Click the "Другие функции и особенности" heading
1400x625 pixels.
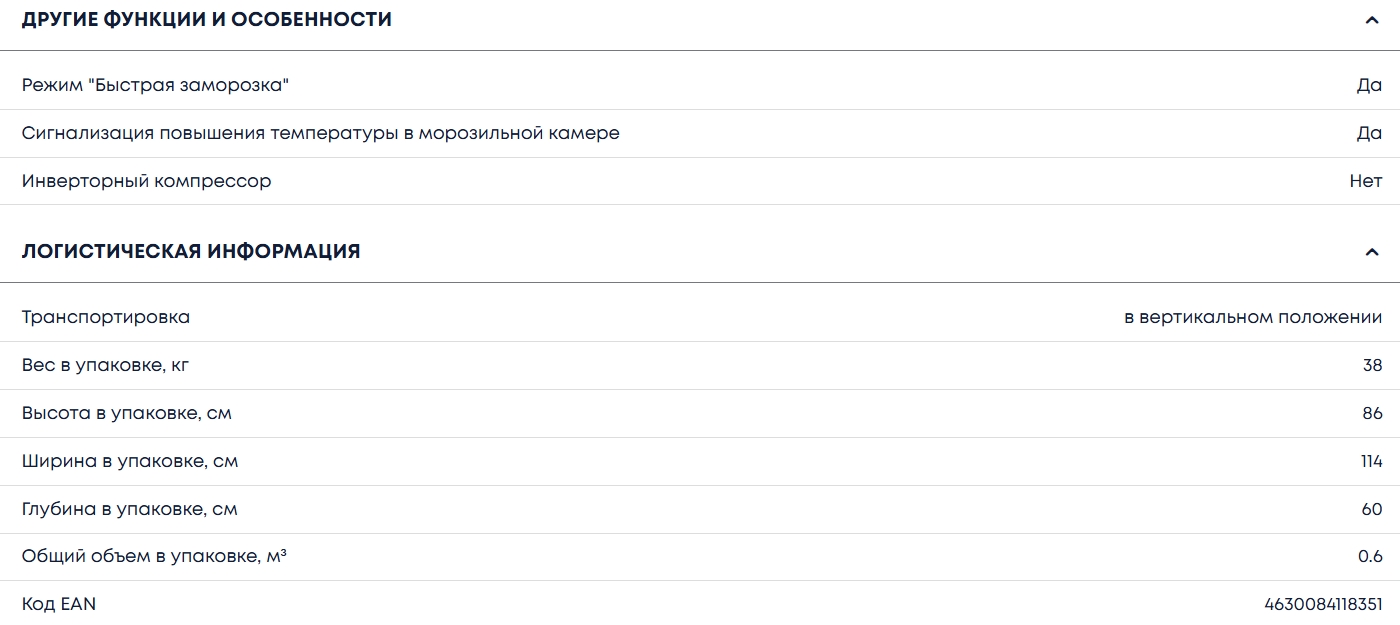207,19
